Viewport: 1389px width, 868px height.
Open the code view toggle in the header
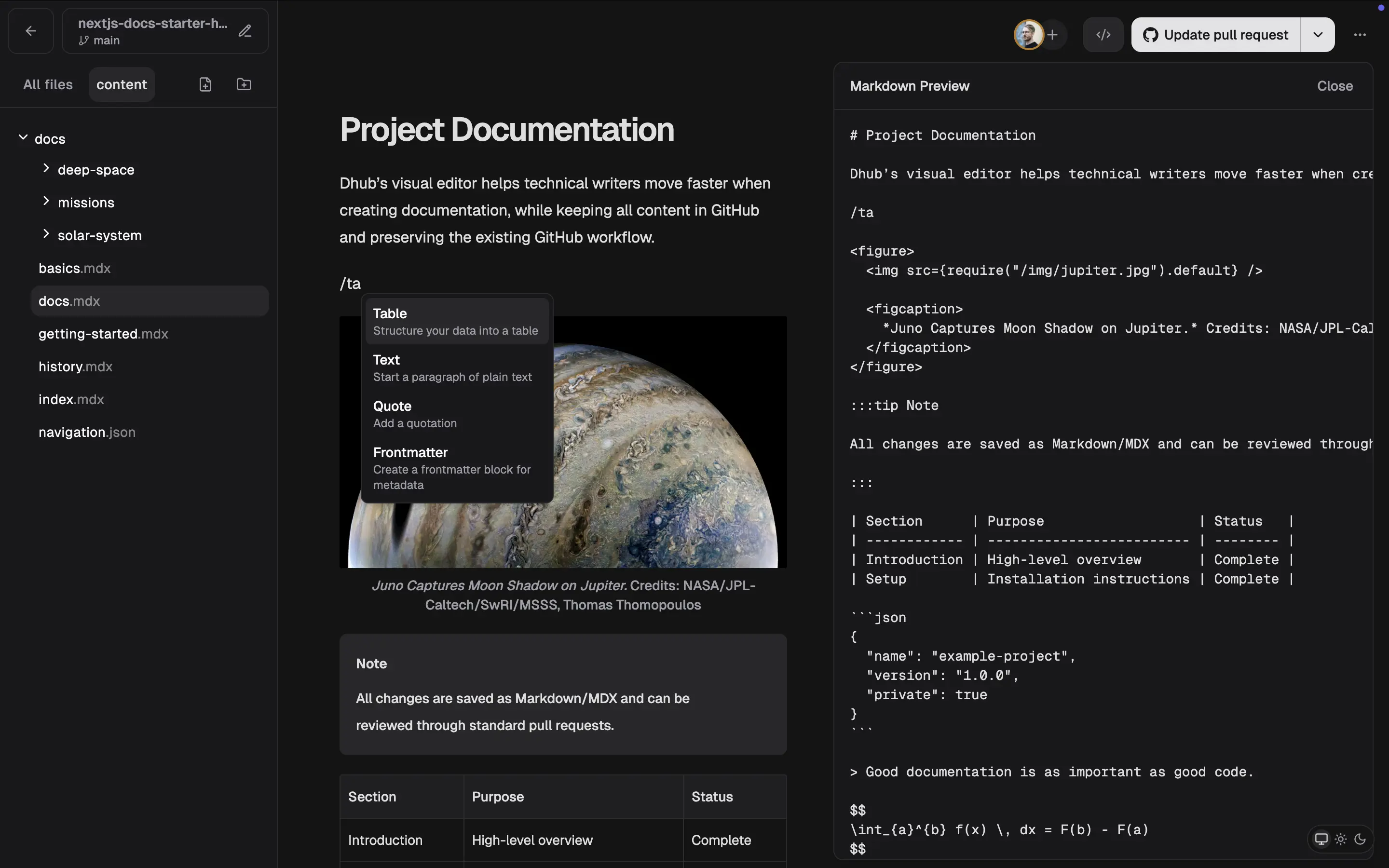[1102, 34]
